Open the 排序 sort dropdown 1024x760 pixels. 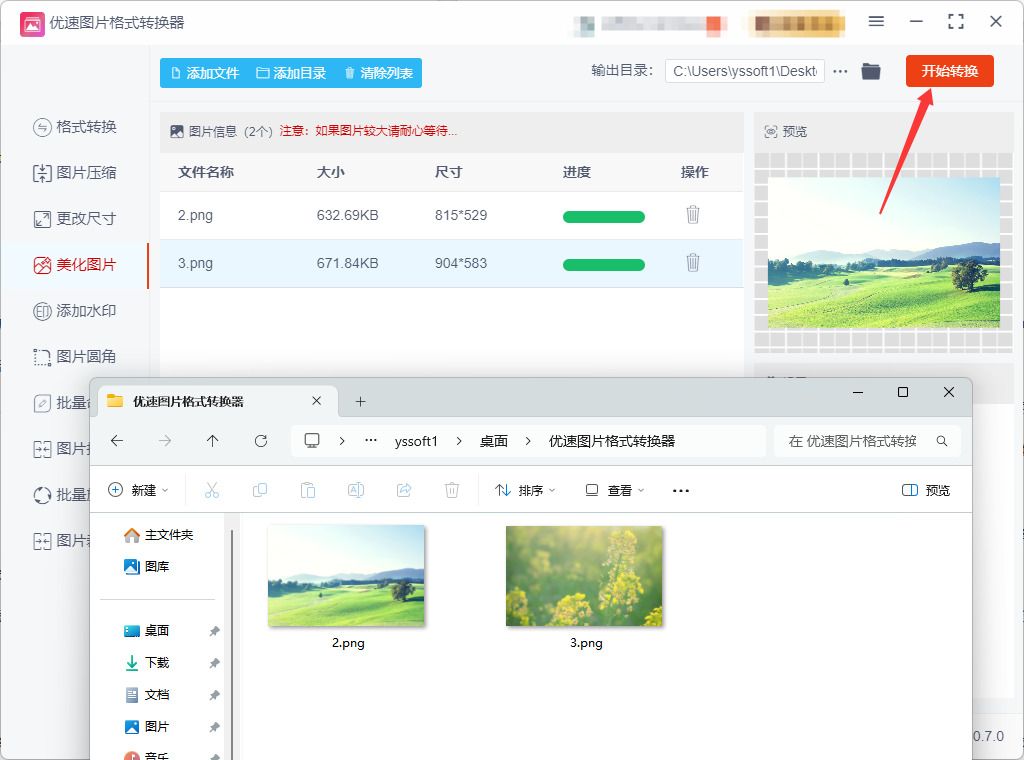[x=525, y=490]
